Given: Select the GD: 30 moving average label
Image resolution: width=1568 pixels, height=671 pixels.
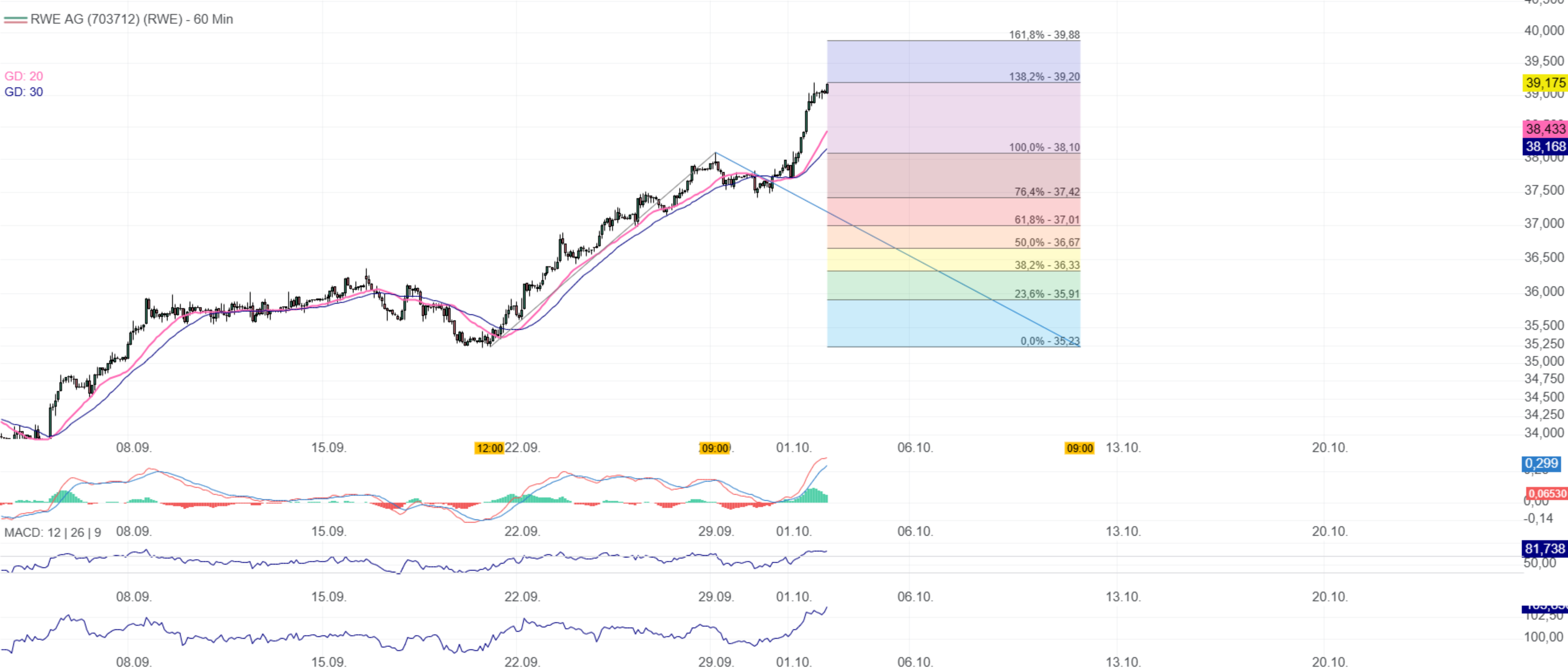Looking at the screenshot, I should tap(24, 92).
